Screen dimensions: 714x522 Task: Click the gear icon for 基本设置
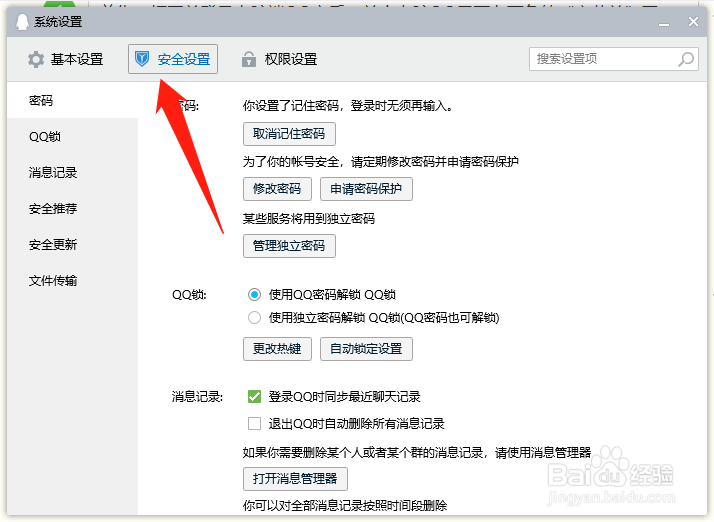36,59
